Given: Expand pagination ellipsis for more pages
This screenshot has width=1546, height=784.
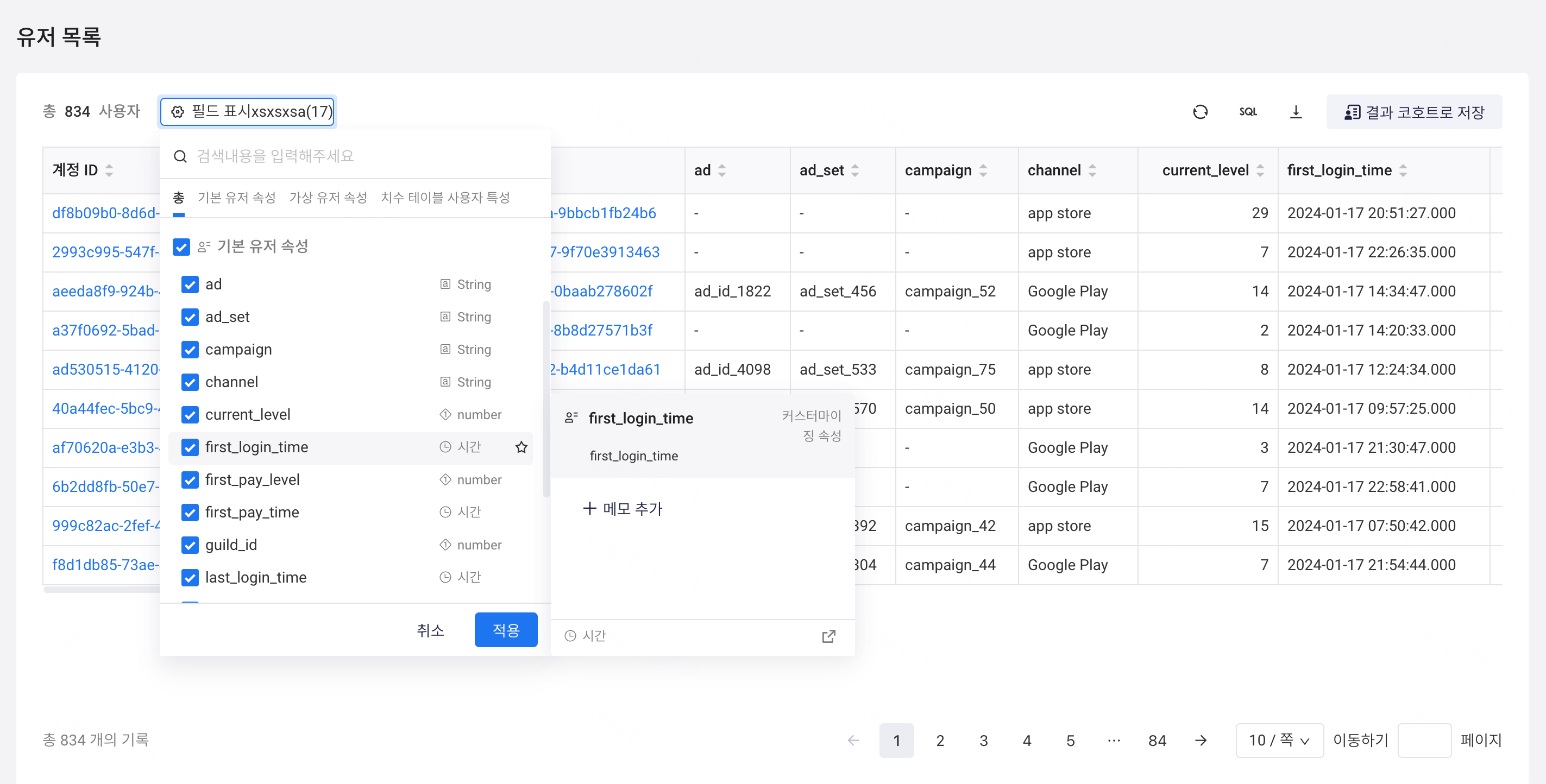Looking at the screenshot, I should 1114,740.
